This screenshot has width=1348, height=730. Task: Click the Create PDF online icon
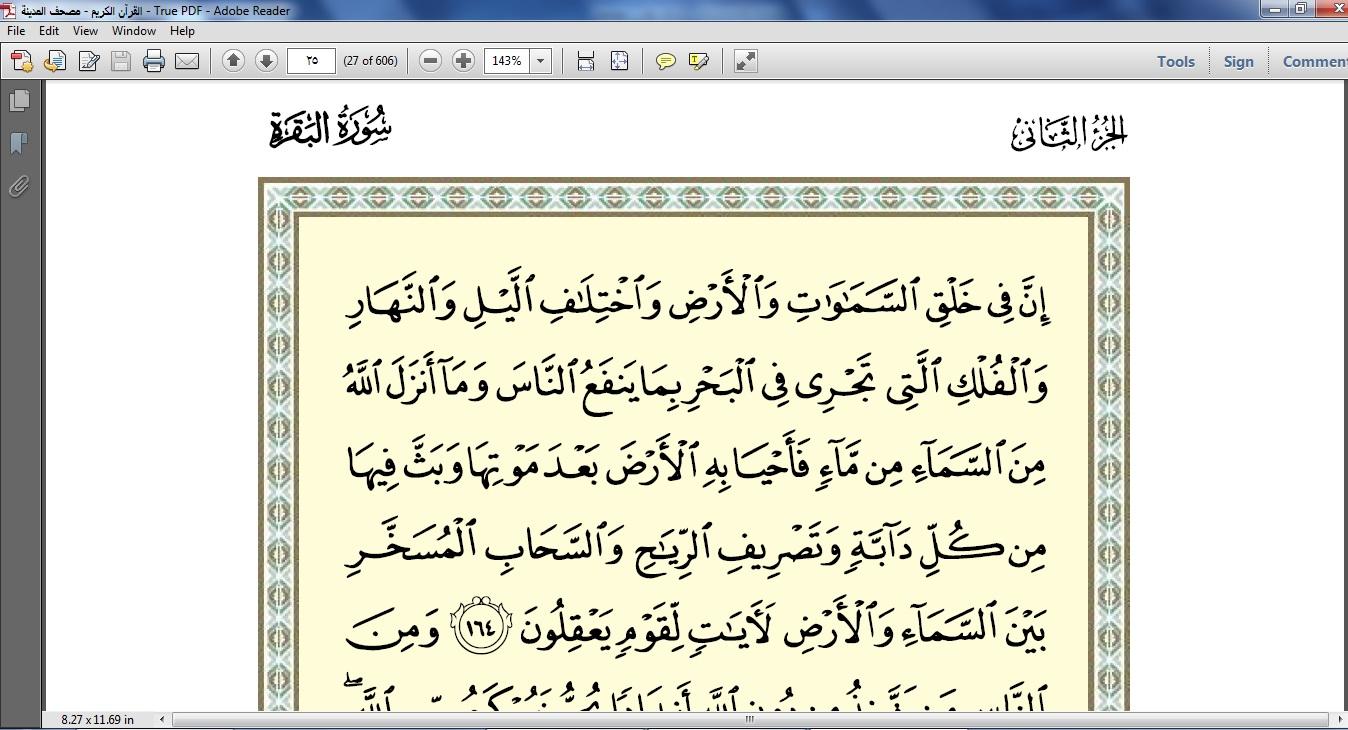click(22, 61)
